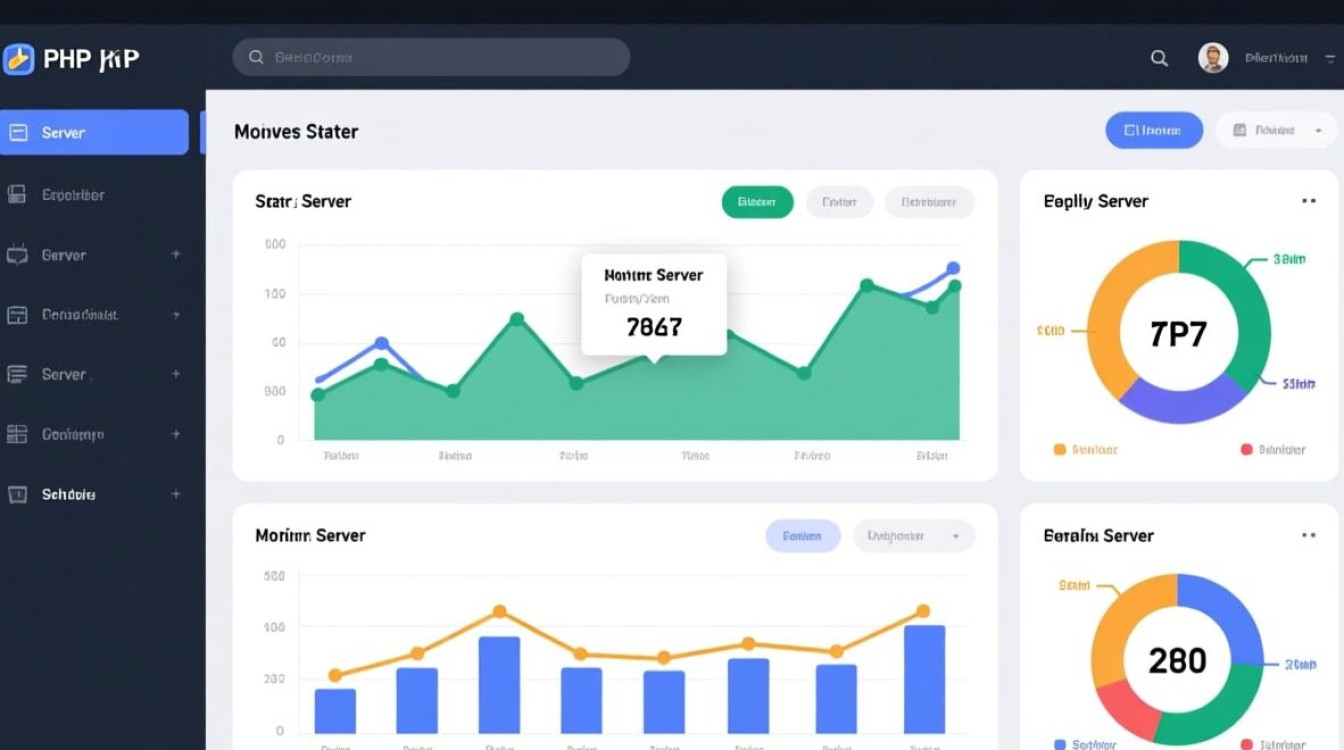Select the highlighted Server item in the sidebar
The image size is (1344, 750).
point(95,132)
